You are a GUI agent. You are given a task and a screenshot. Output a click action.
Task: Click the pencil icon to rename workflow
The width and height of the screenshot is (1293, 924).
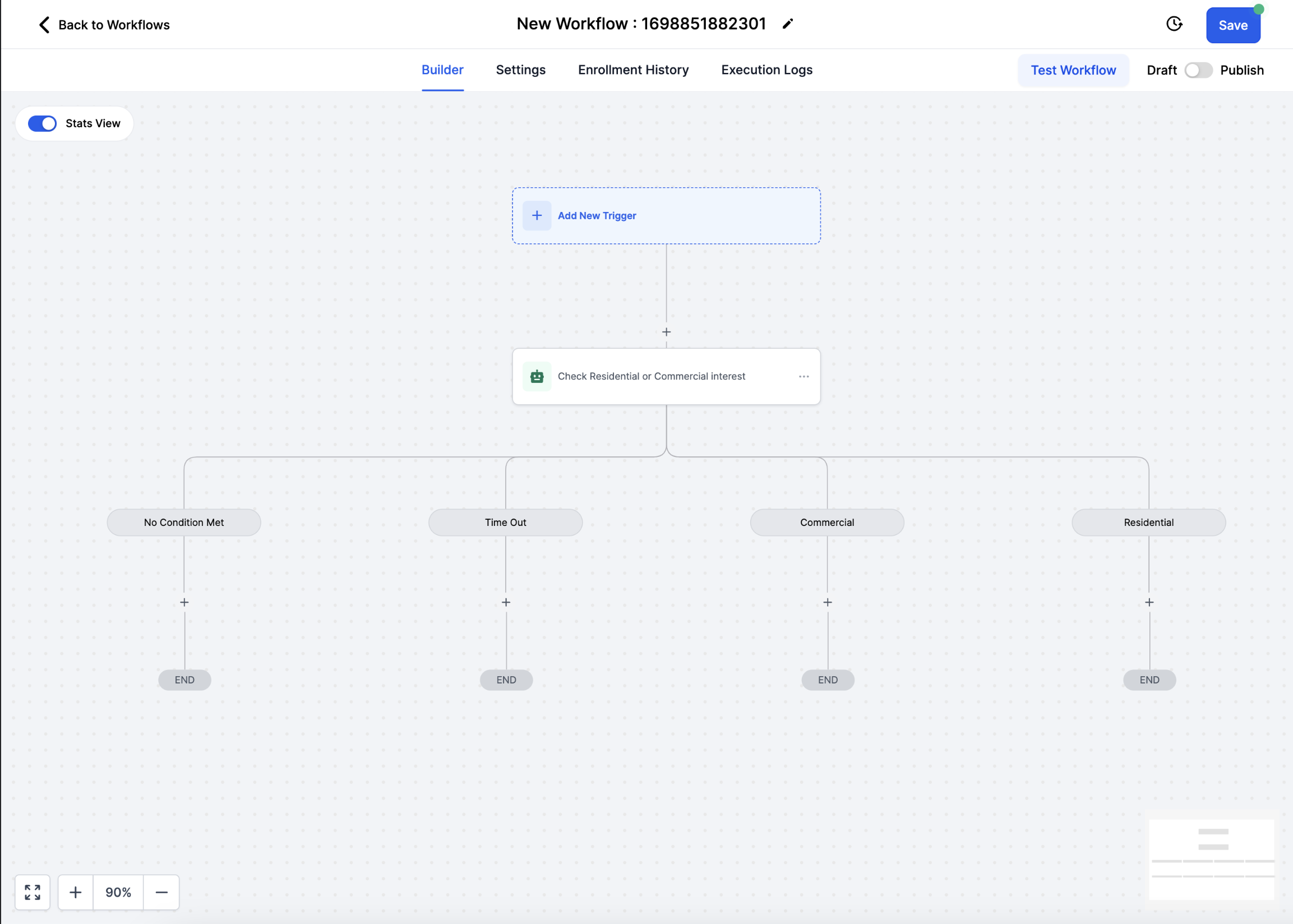[788, 24]
